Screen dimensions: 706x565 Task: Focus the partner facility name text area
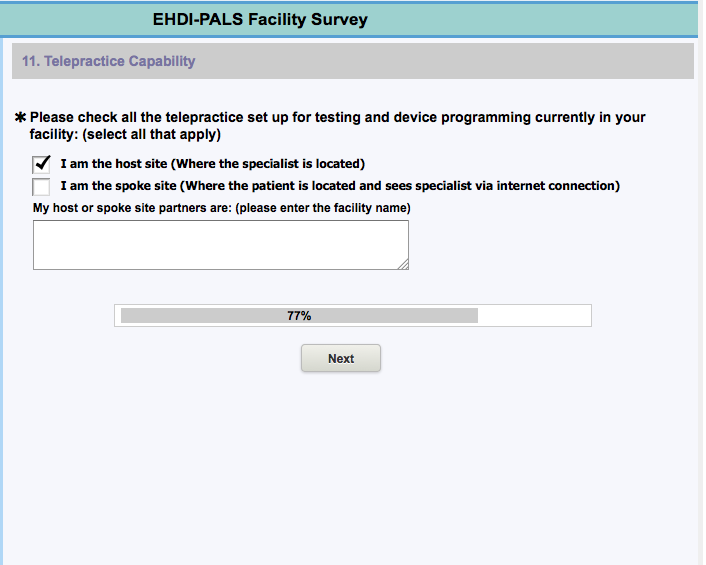coord(220,245)
